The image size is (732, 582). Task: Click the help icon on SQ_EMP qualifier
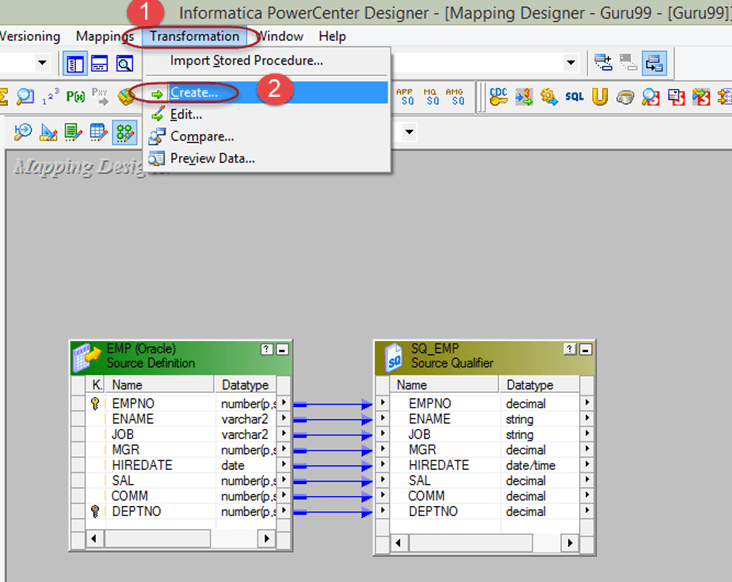570,349
